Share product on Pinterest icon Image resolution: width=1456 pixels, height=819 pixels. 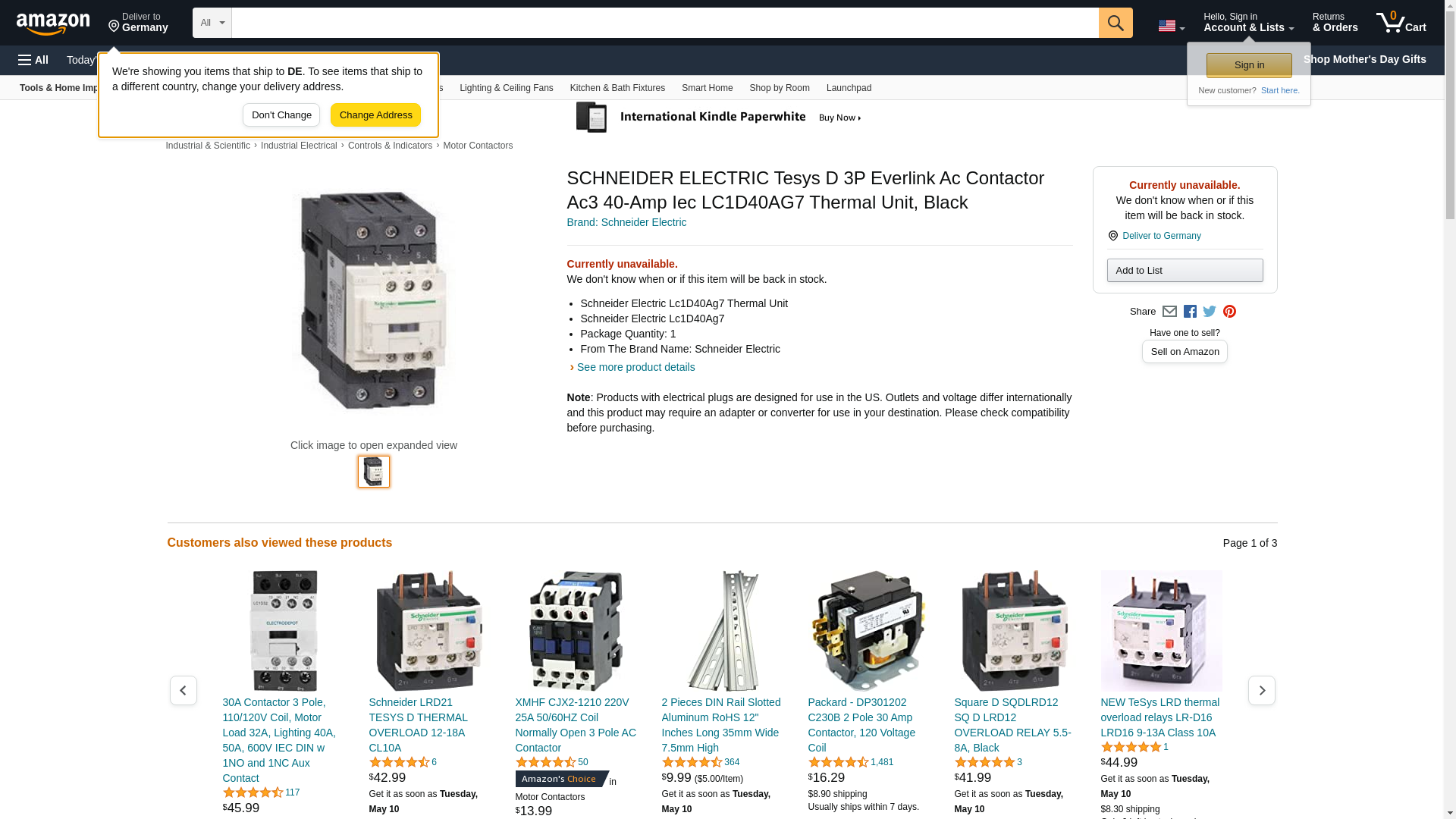[x=1229, y=312]
